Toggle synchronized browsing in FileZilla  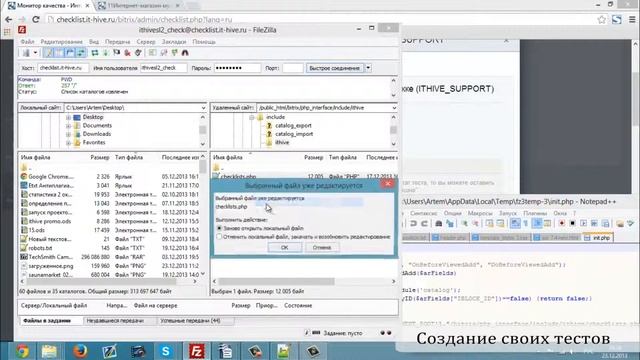(174, 53)
